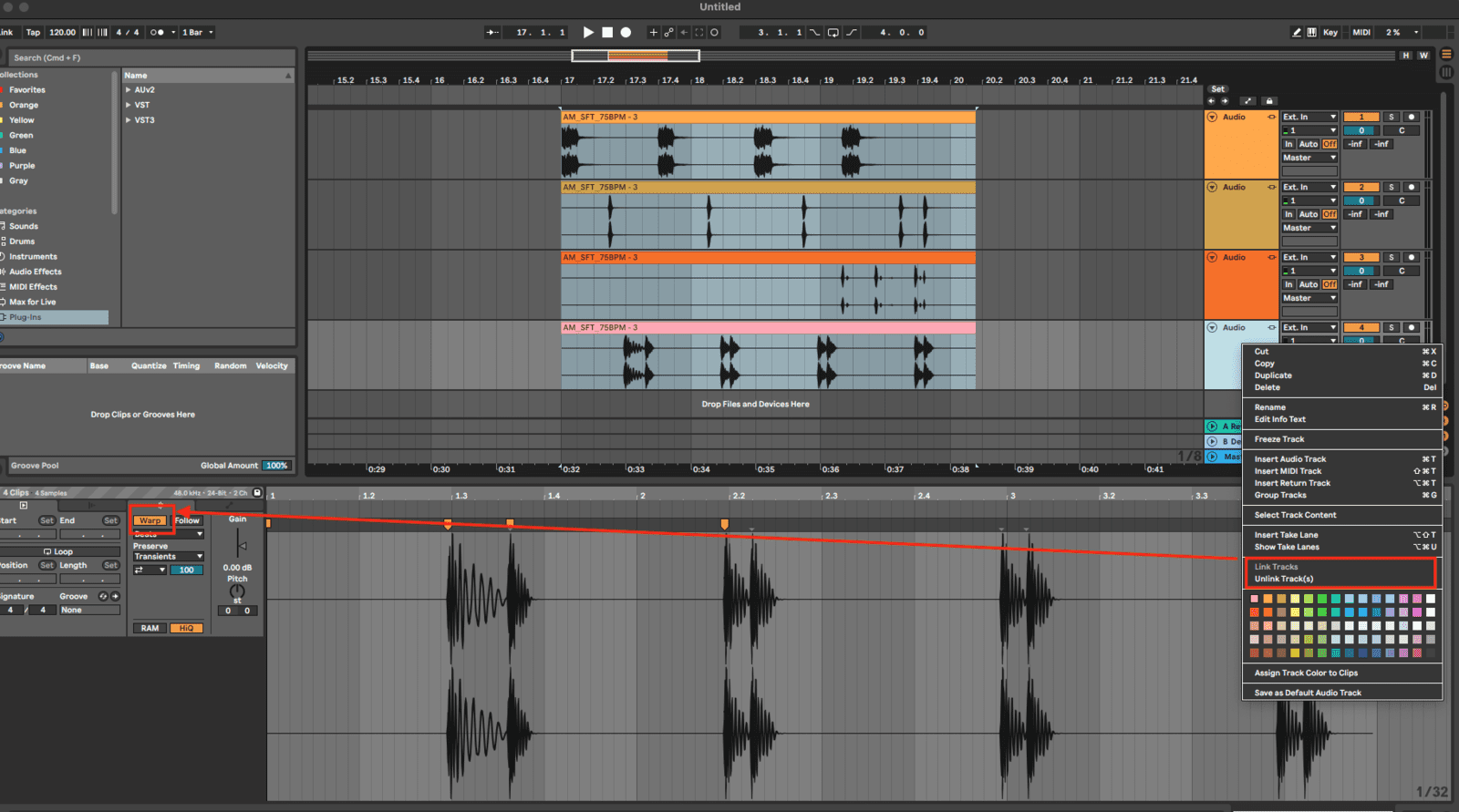Image resolution: width=1459 pixels, height=812 pixels.
Task: Select Freeze Track from context menu
Action: click(x=1279, y=439)
